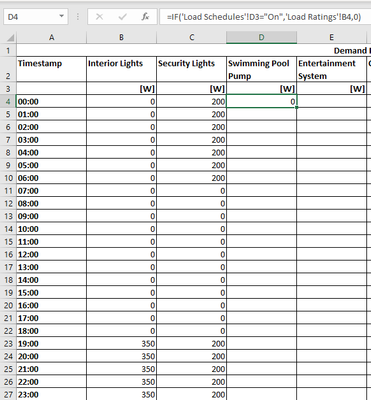Select column A header
The height and width of the screenshot is (400, 371).
point(51,37)
